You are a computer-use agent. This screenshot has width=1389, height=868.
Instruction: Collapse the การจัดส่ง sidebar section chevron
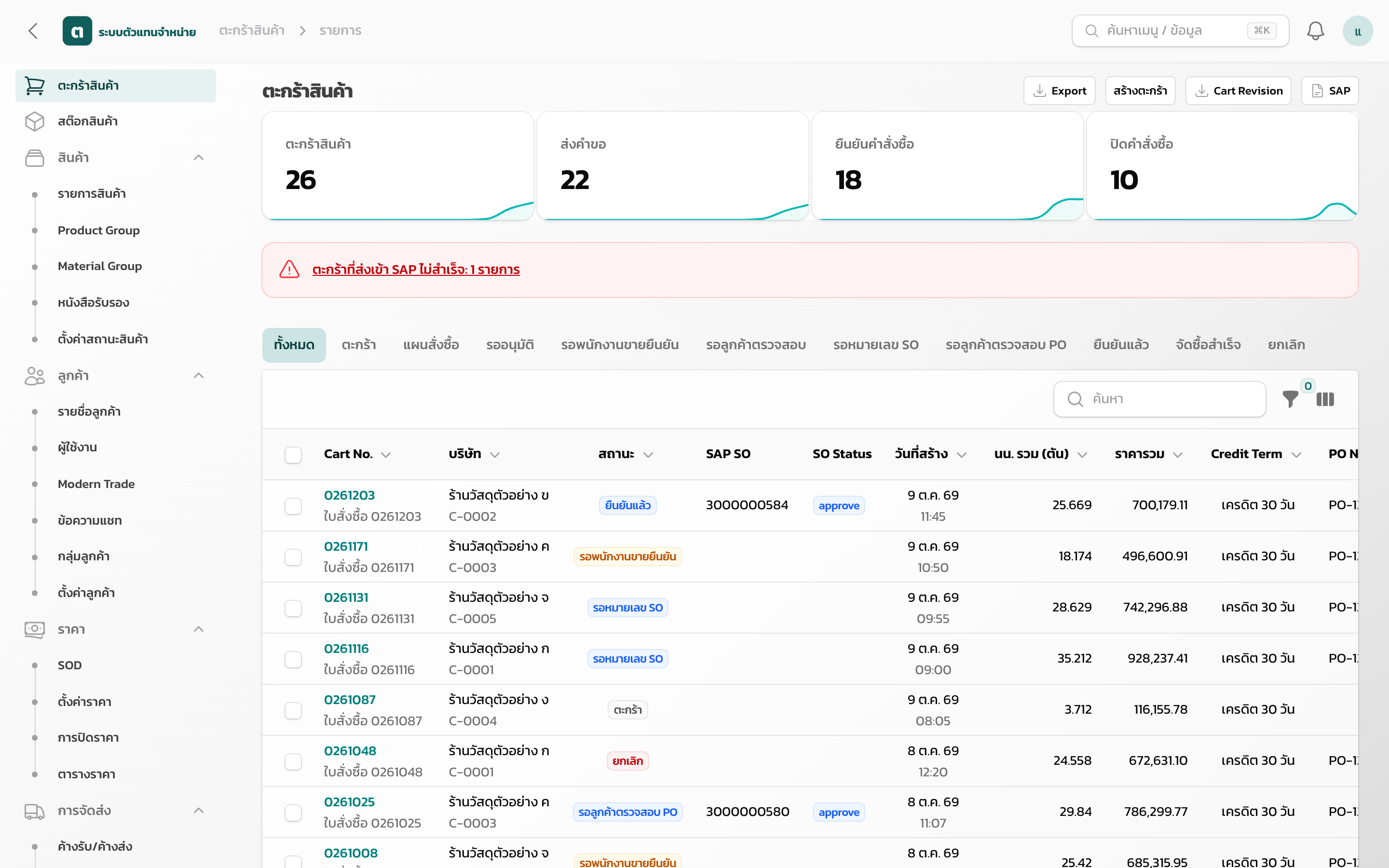(199, 811)
